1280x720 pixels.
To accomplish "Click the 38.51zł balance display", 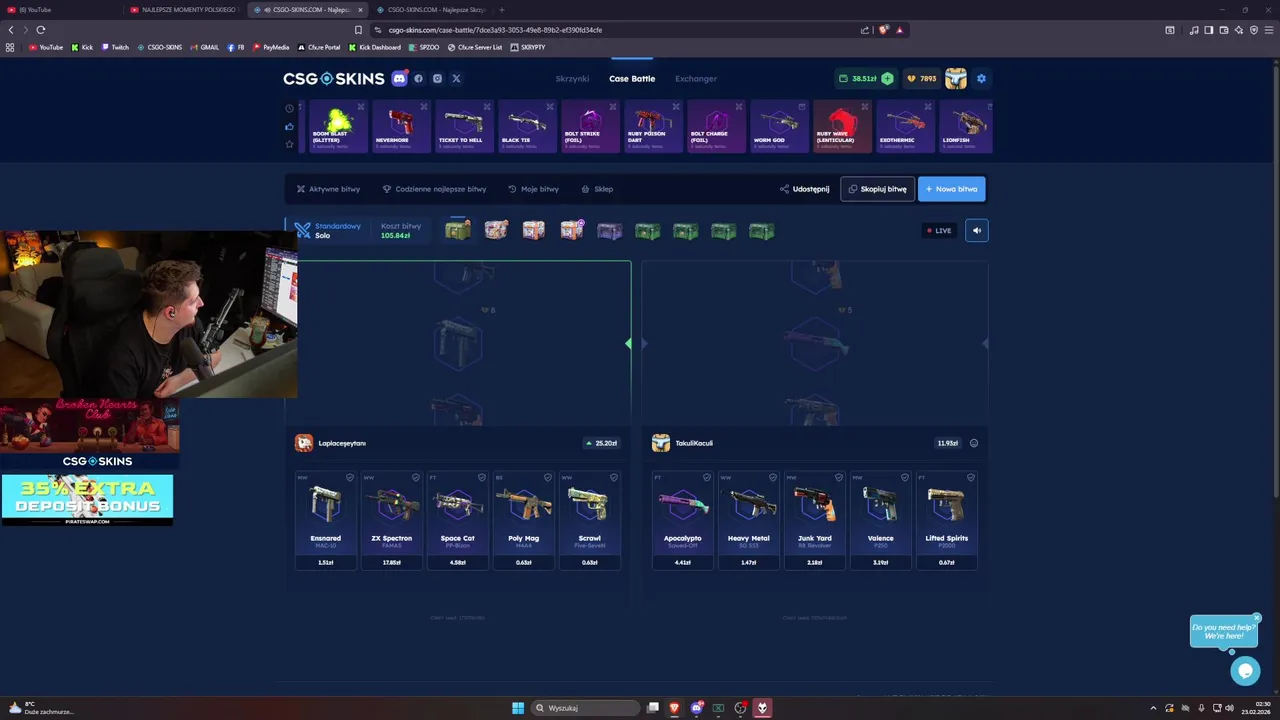I will pos(858,78).
